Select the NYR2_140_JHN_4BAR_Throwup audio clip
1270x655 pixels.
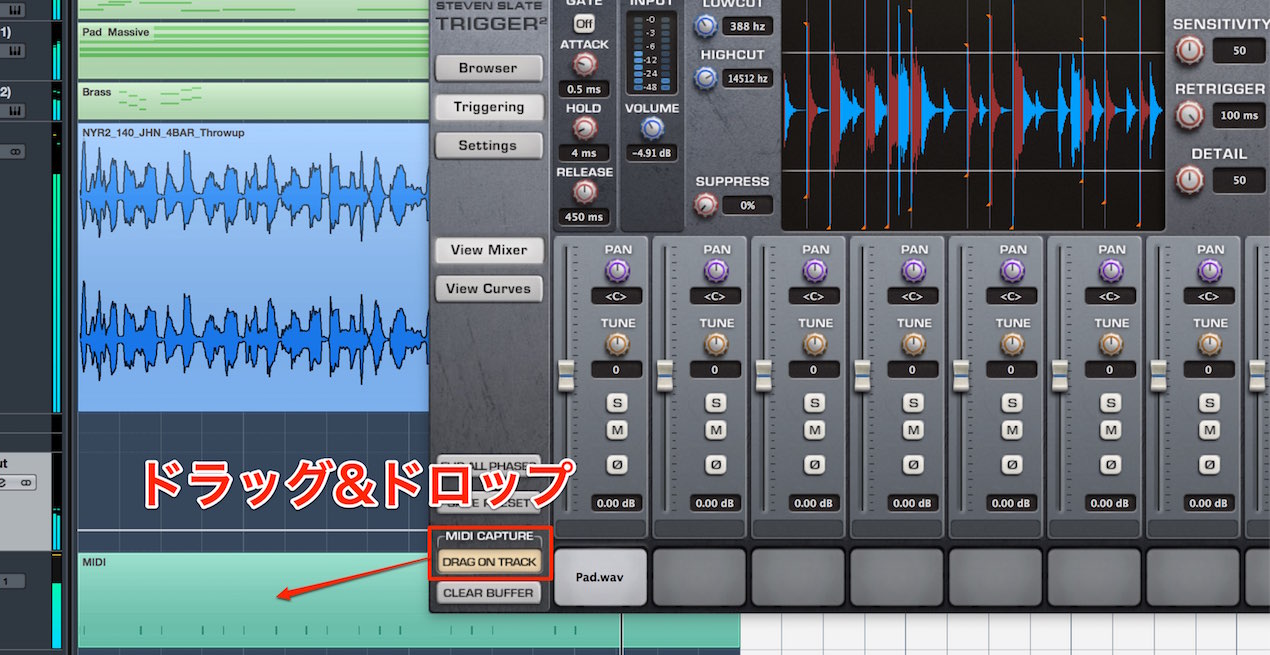[x=254, y=267]
